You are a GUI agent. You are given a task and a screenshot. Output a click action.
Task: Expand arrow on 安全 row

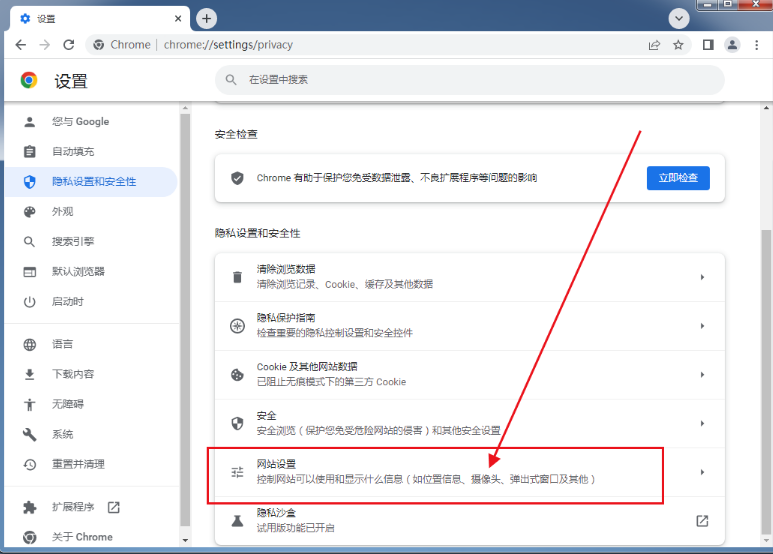click(702, 423)
